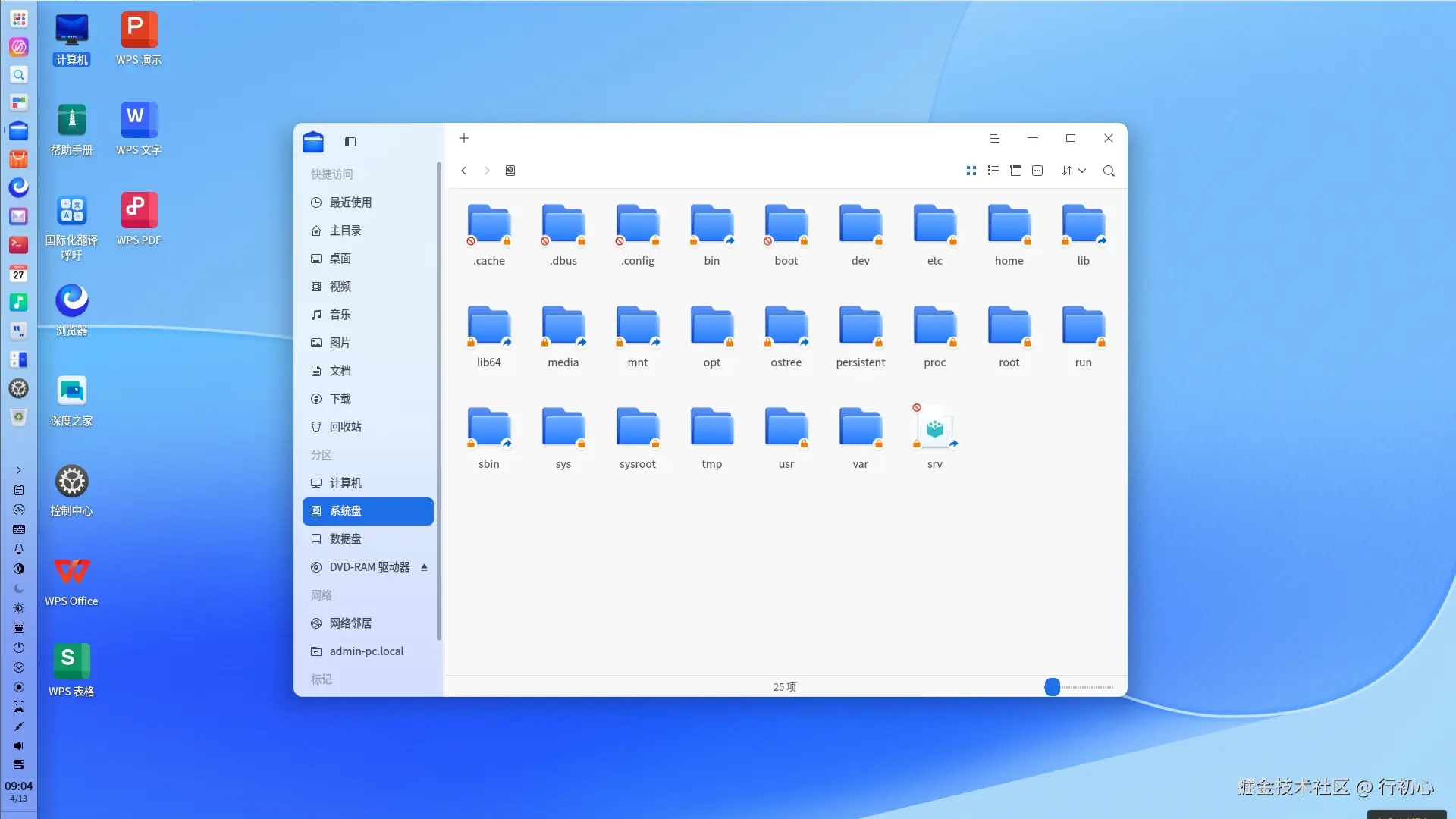1456x819 pixels.
Task: Open the file manager main menu
Action: [x=995, y=138]
